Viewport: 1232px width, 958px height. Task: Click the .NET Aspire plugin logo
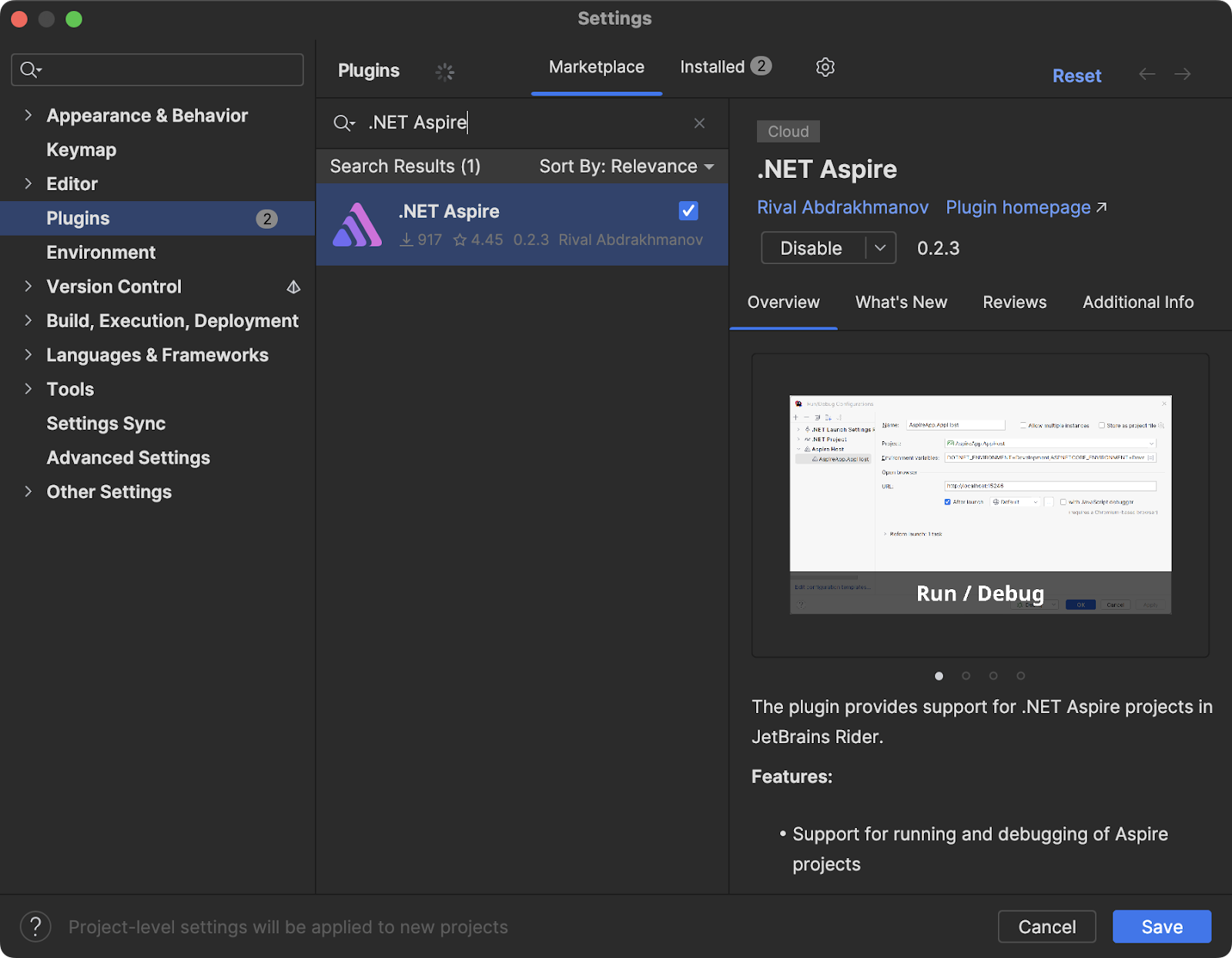tap(357, 225)
